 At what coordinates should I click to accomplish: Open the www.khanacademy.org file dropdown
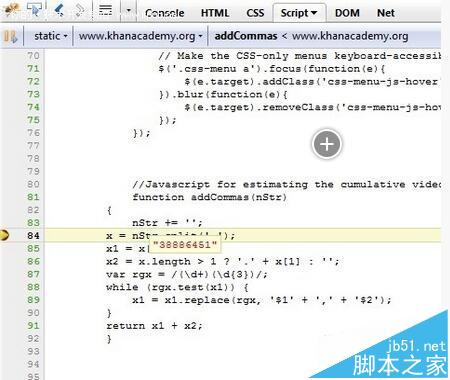click(x=140, y=36)
